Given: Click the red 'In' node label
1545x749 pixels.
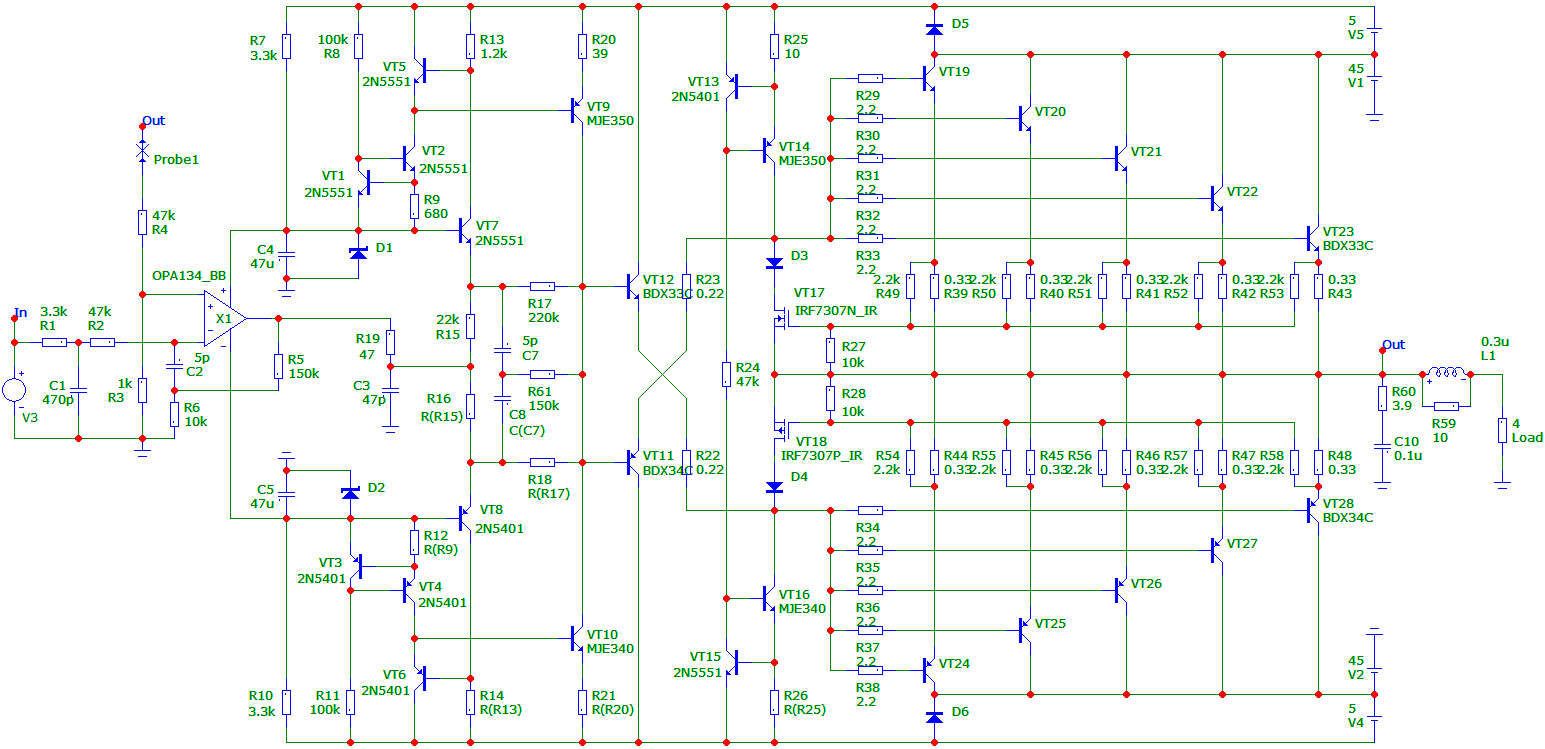Looking at the screenshot, I should (x=21, y=312).
